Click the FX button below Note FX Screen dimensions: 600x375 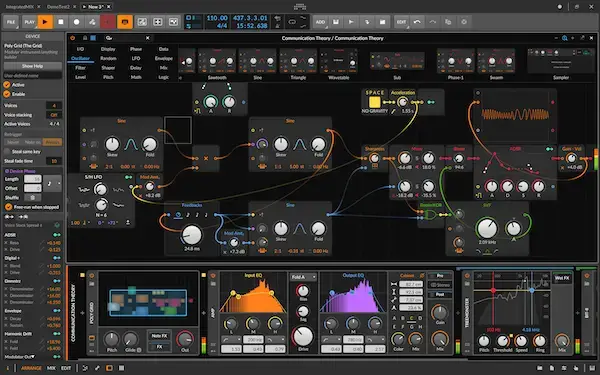tap(159, 347)
